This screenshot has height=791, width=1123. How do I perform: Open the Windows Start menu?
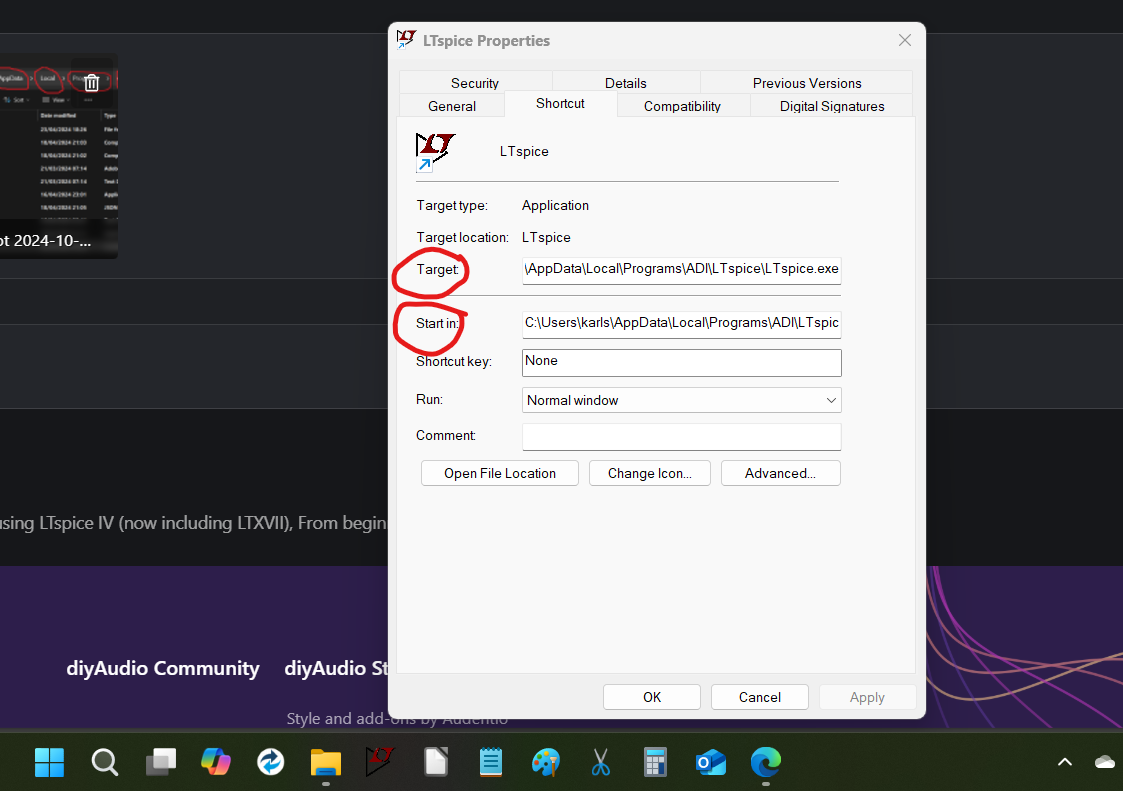click(x=49, y=762)
